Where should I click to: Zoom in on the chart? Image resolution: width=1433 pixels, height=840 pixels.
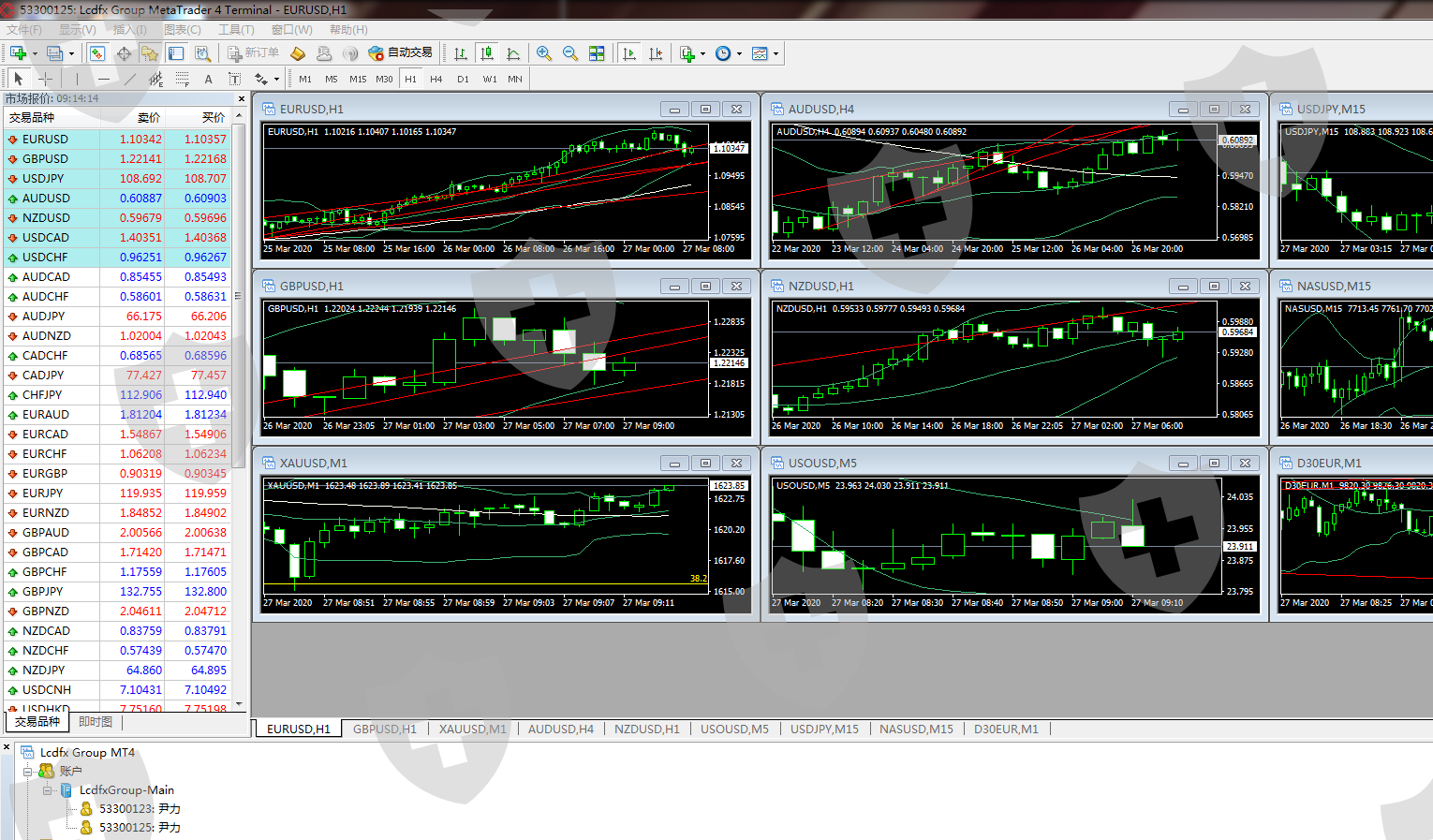pos(544,53)
